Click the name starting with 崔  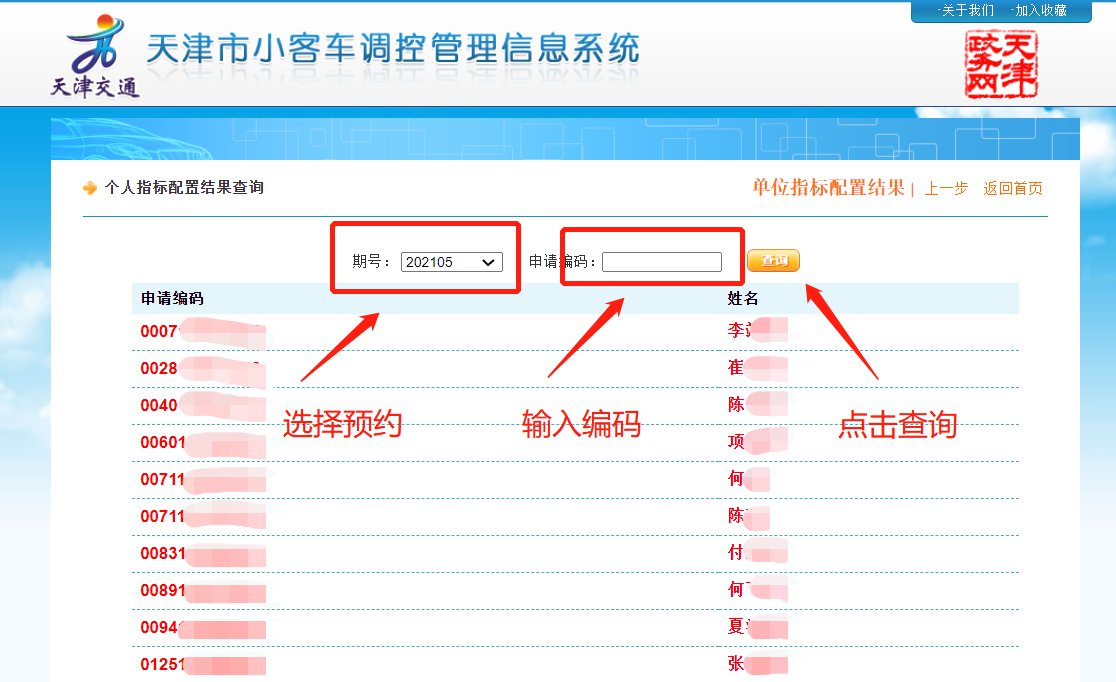click(x=757, y=367)
